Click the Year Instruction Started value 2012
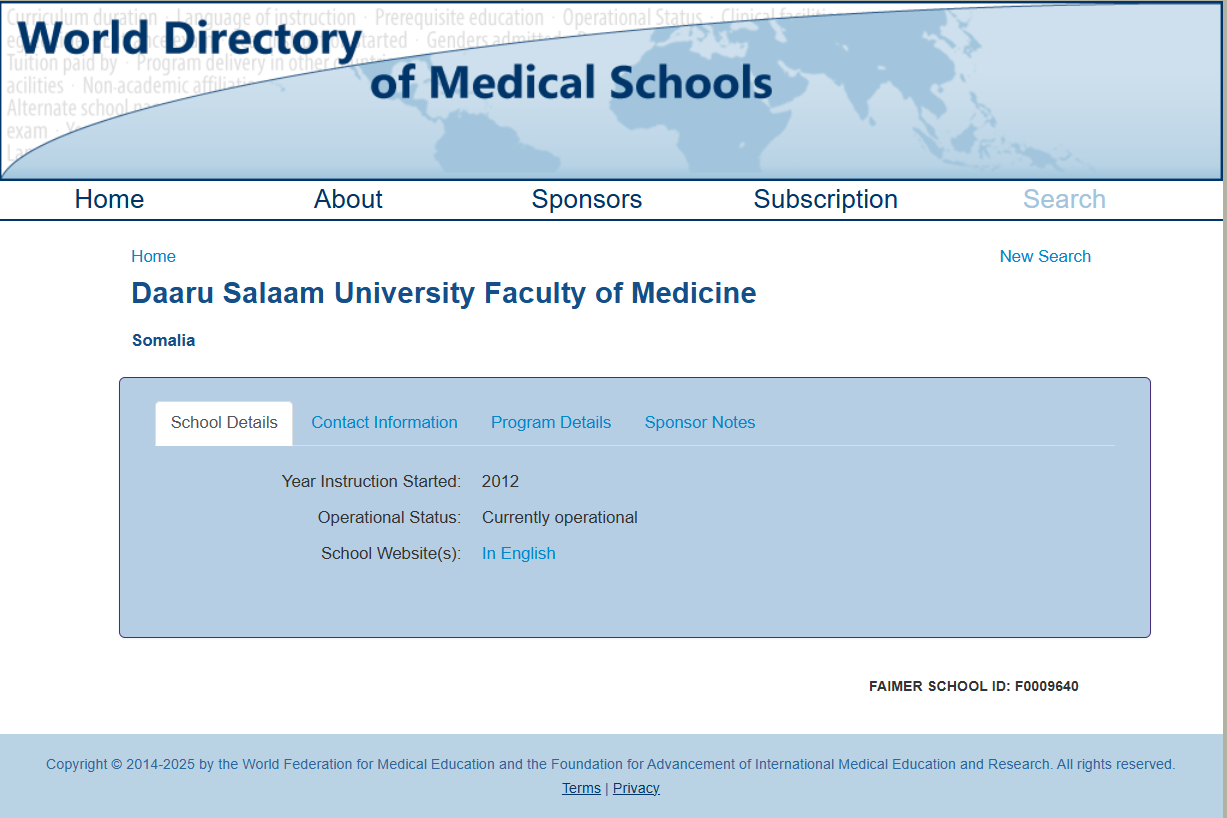The width and height of the screenshot is (1227, 818). pyautogui.click(x=501, y=481)
